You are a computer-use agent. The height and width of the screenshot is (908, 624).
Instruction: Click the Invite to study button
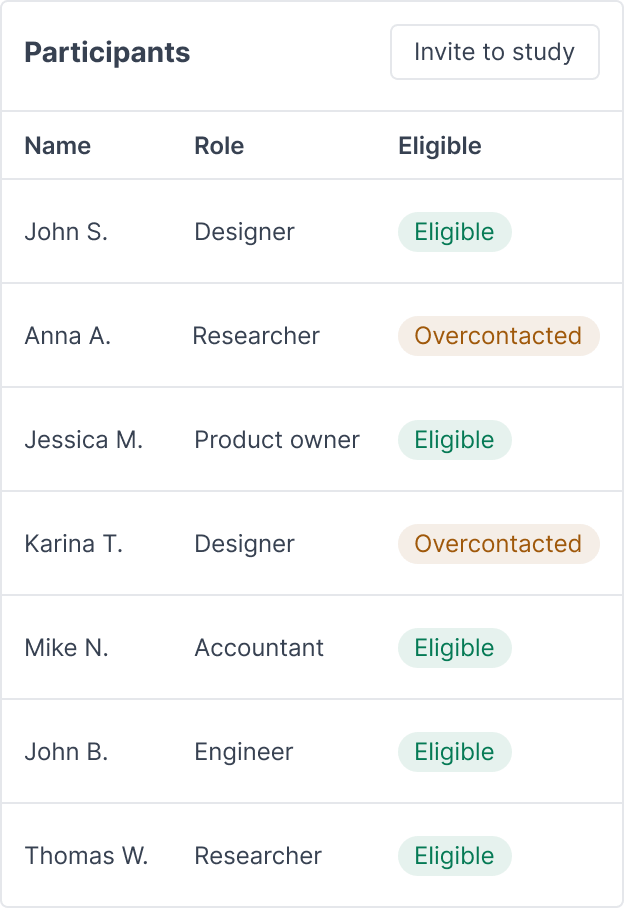(495, 52)
